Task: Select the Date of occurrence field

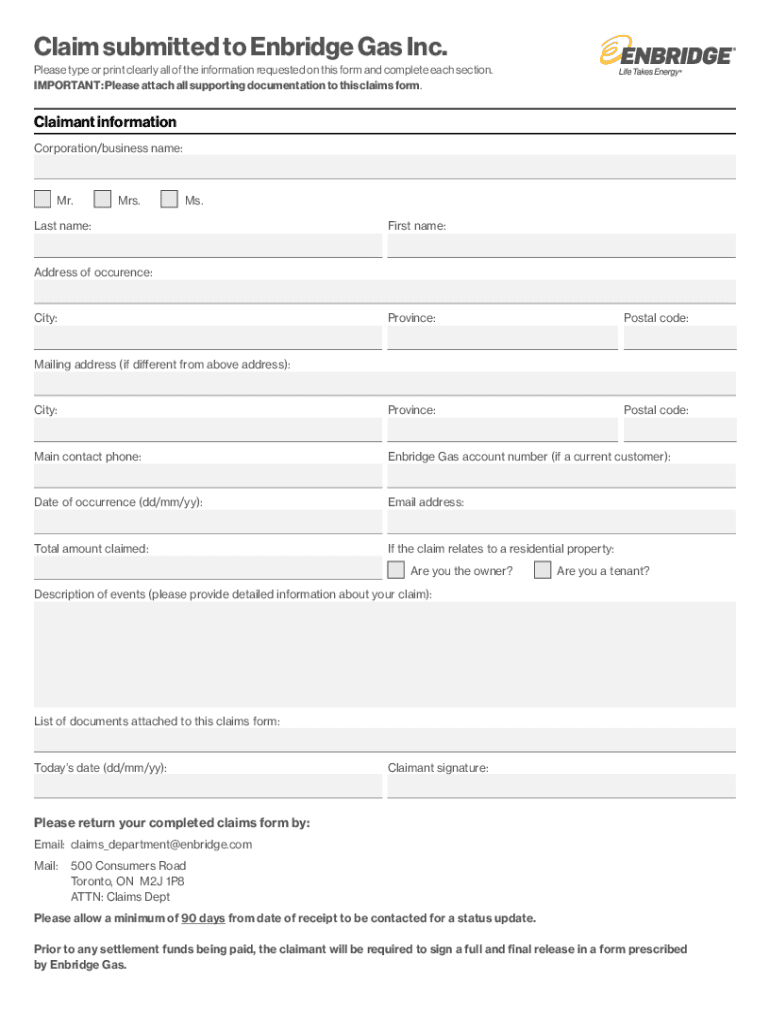Action: coord(207,521)
